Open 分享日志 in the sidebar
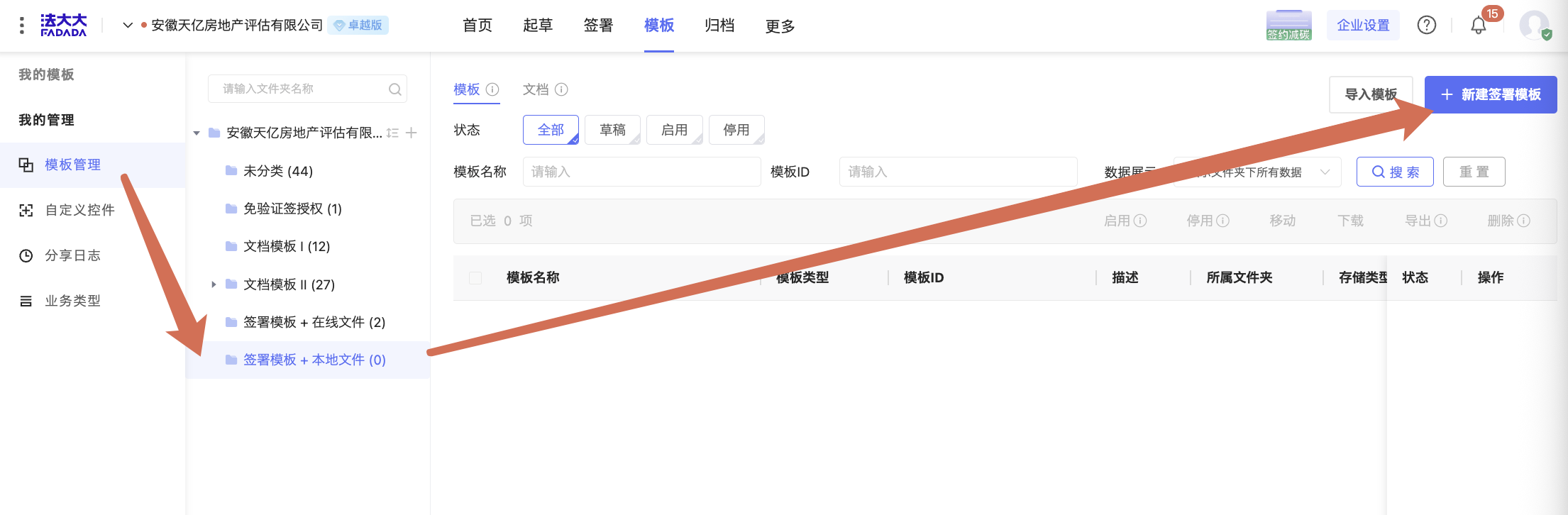 click(93, 255)
